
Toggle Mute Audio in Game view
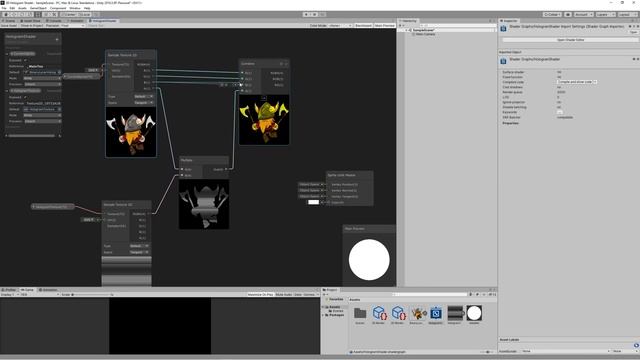(284, 295)
